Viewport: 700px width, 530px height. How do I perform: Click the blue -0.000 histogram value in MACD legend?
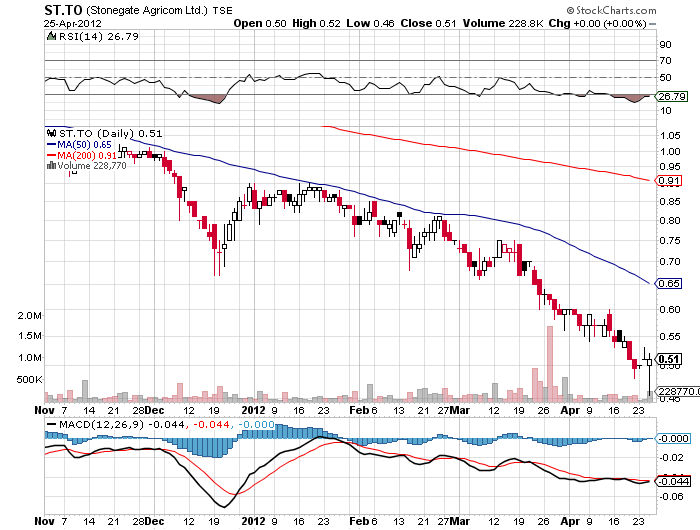coord(256,424)
